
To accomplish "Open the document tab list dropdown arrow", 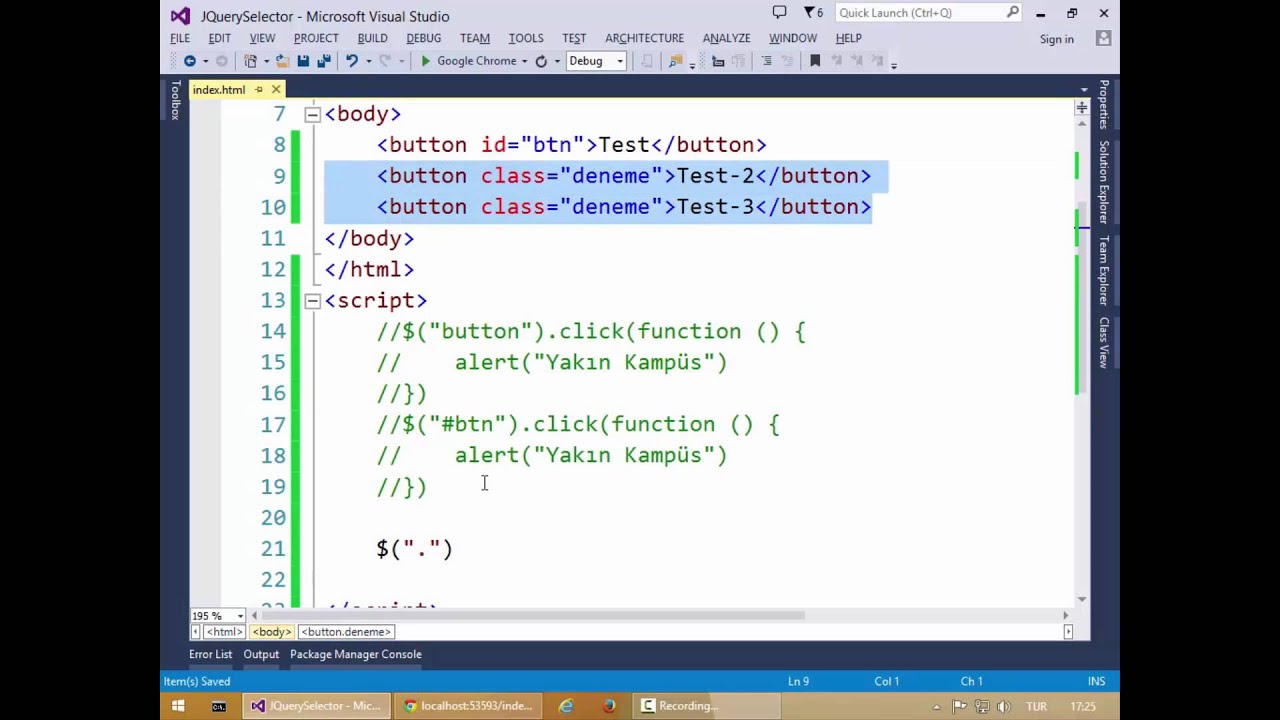I will click(1084, 90).
